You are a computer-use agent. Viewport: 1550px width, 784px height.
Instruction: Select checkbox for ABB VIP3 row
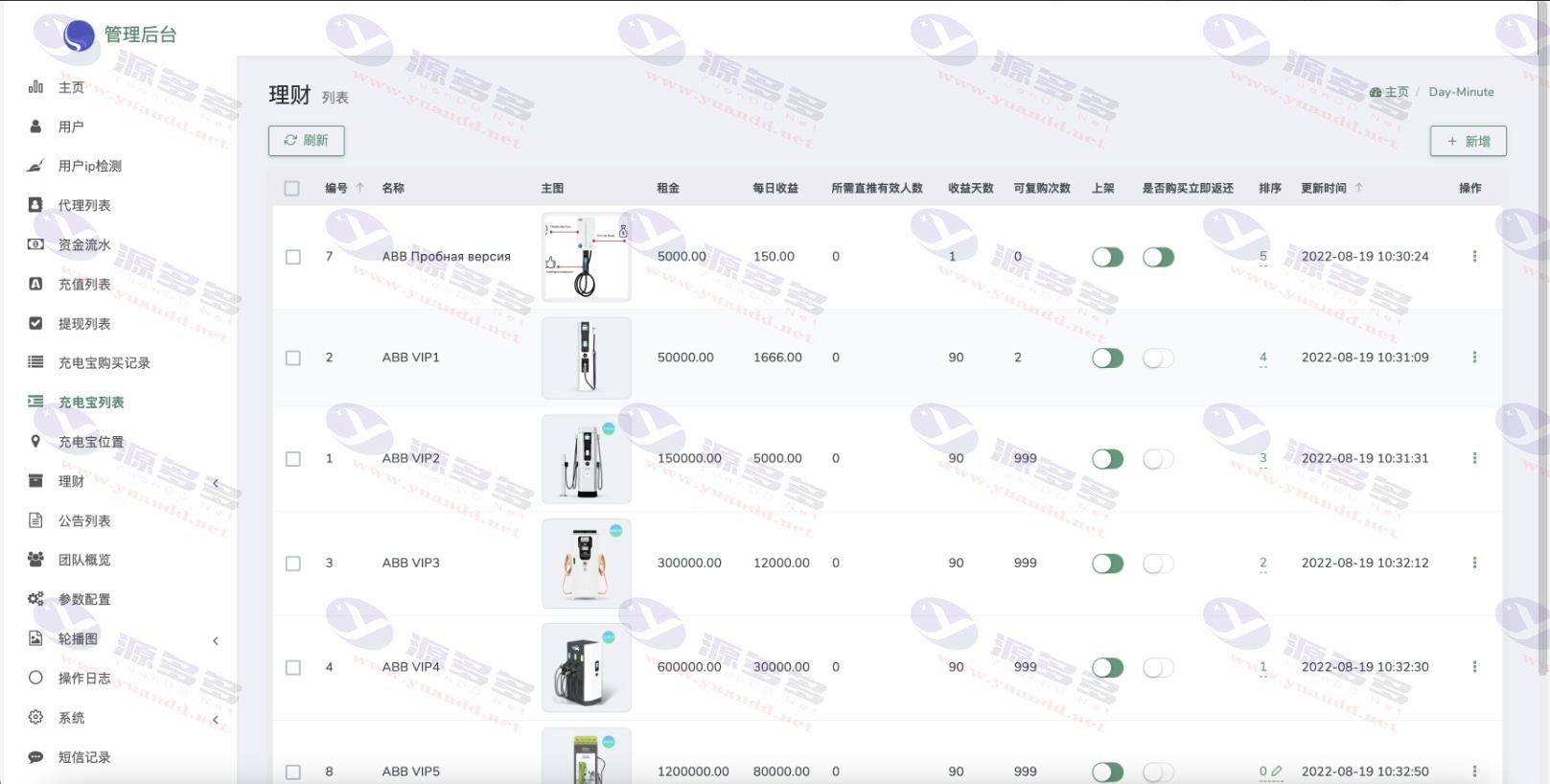(293, 564)
